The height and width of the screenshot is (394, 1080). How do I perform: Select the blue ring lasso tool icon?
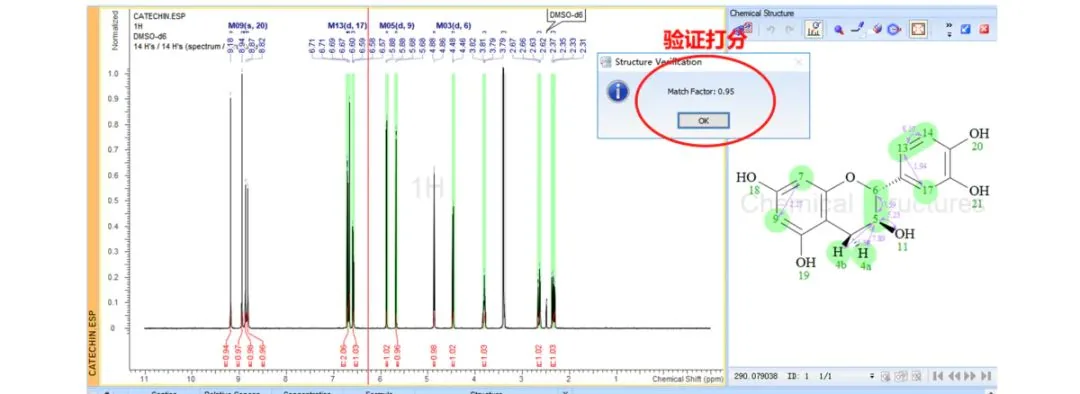894,29
